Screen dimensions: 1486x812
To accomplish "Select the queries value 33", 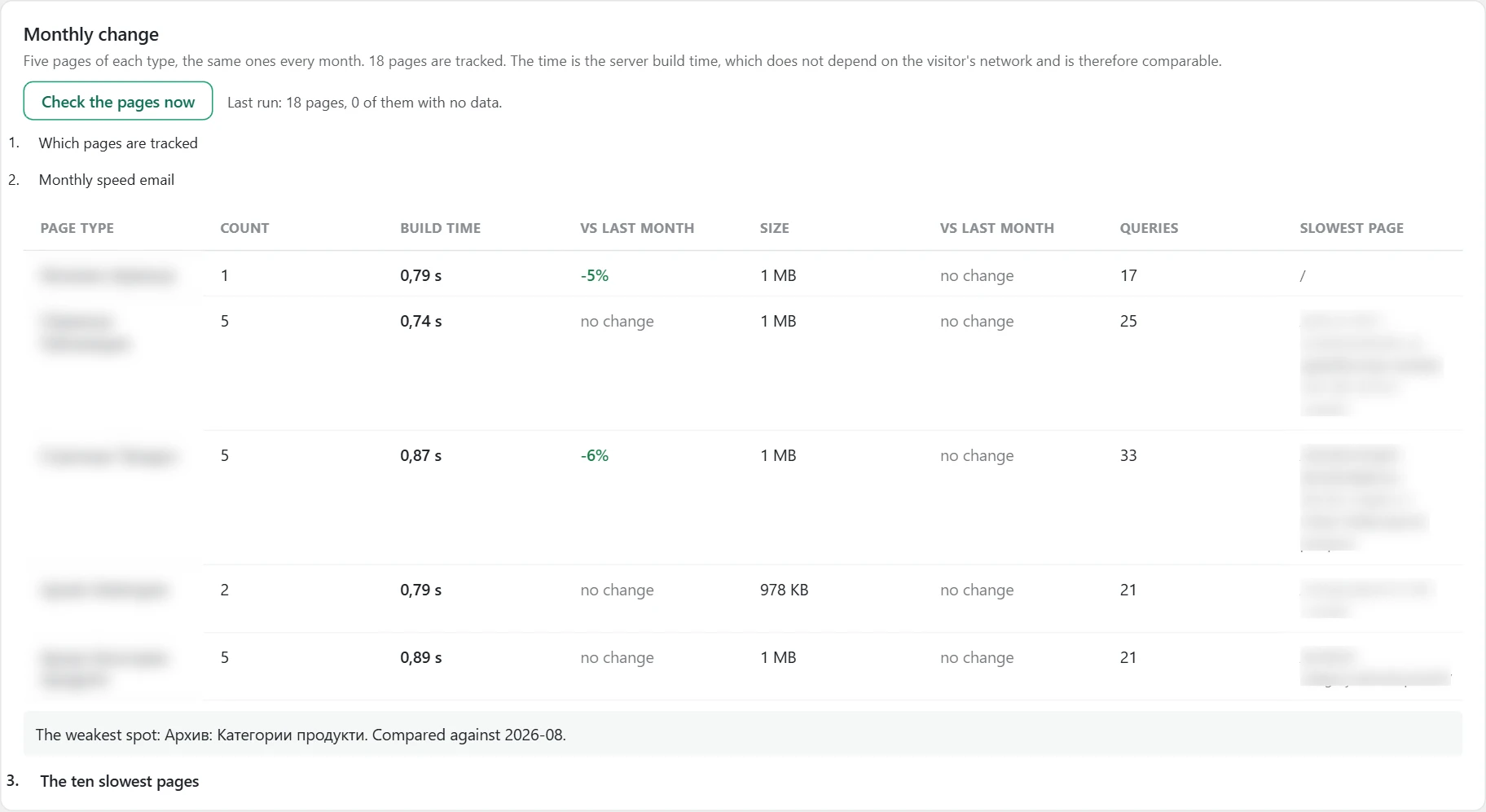I will click(1128, 455).
